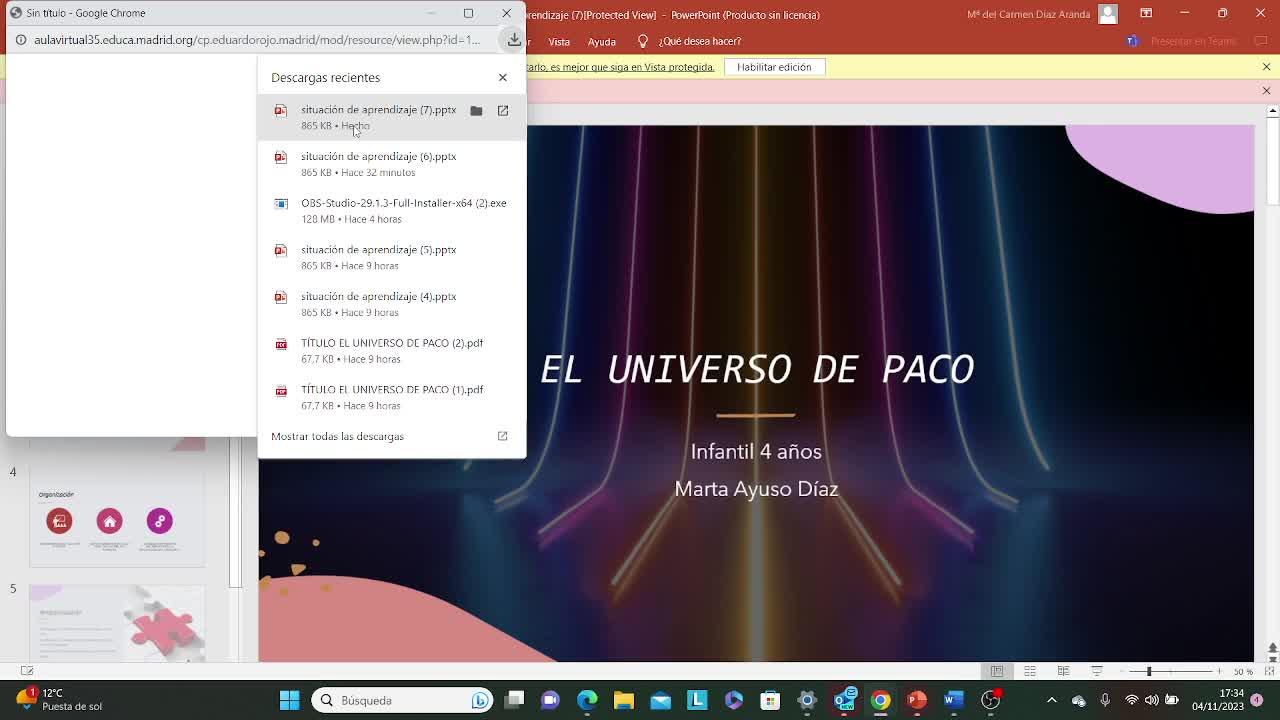Open the weather widget showing 12°C
Viewport: 1280px width, 720px height.
(60, 700)
